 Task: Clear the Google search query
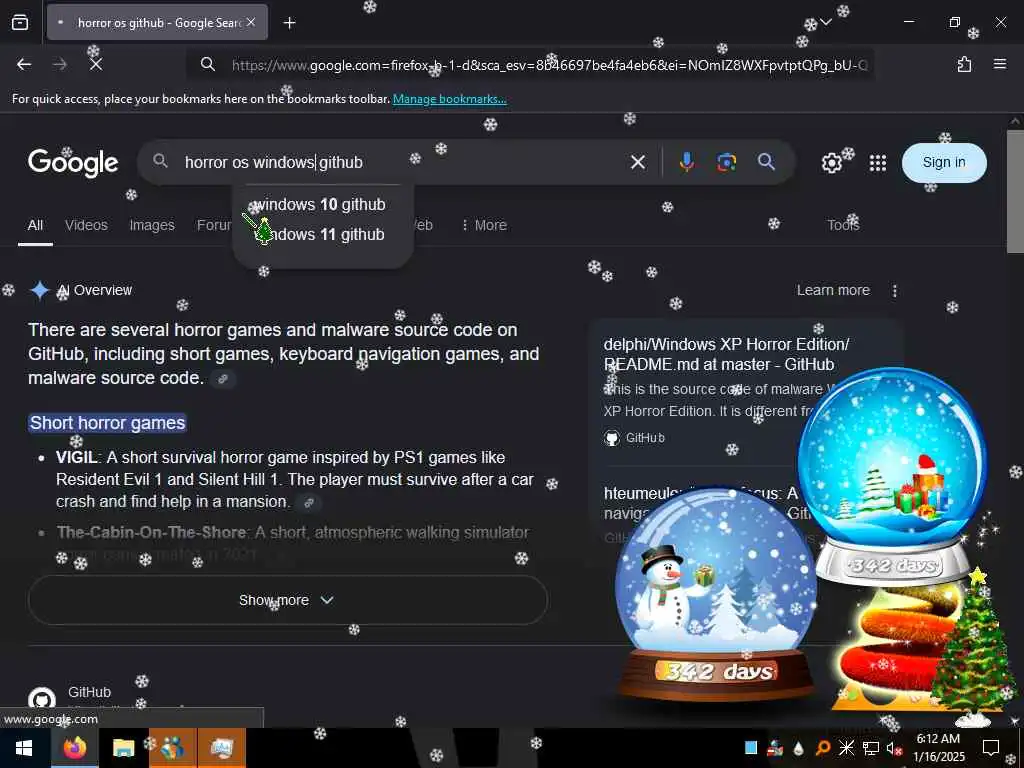click(638, 162)
